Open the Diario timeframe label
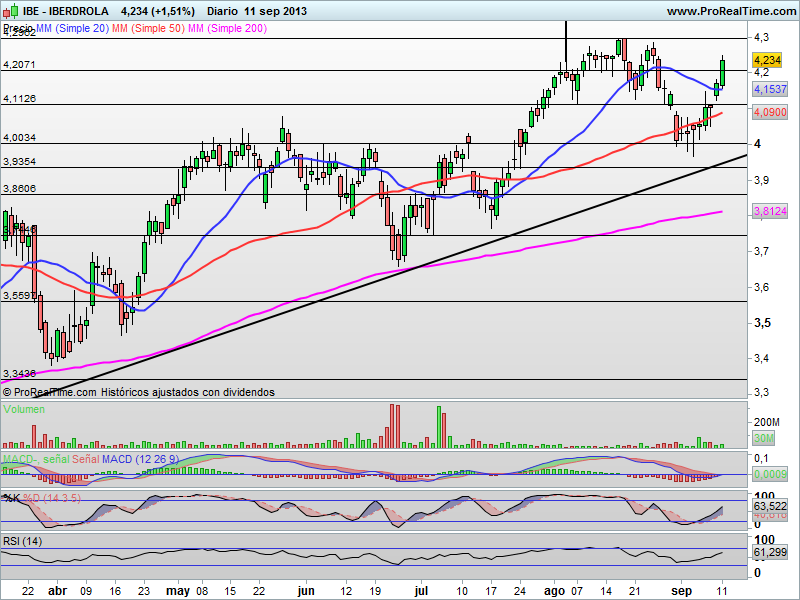Screen dimensions: 800x600 coord(222,11)
